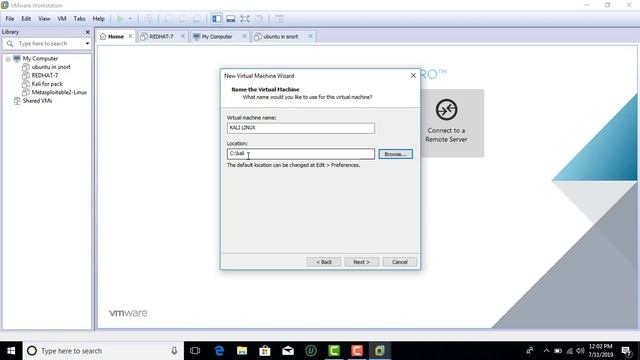Open the File menu
Viewport: 640px width, 360px height.
coord(10,19)
